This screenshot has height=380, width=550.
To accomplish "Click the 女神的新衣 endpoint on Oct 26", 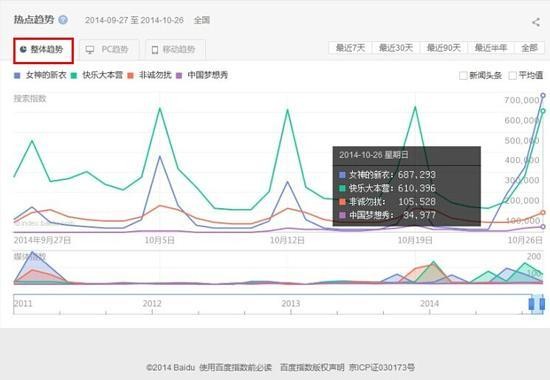I will click(x=543, y=95).
